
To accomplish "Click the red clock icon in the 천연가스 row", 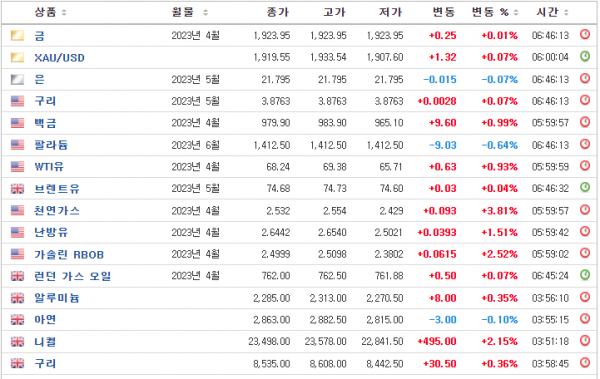I will (x=585, y=209).
